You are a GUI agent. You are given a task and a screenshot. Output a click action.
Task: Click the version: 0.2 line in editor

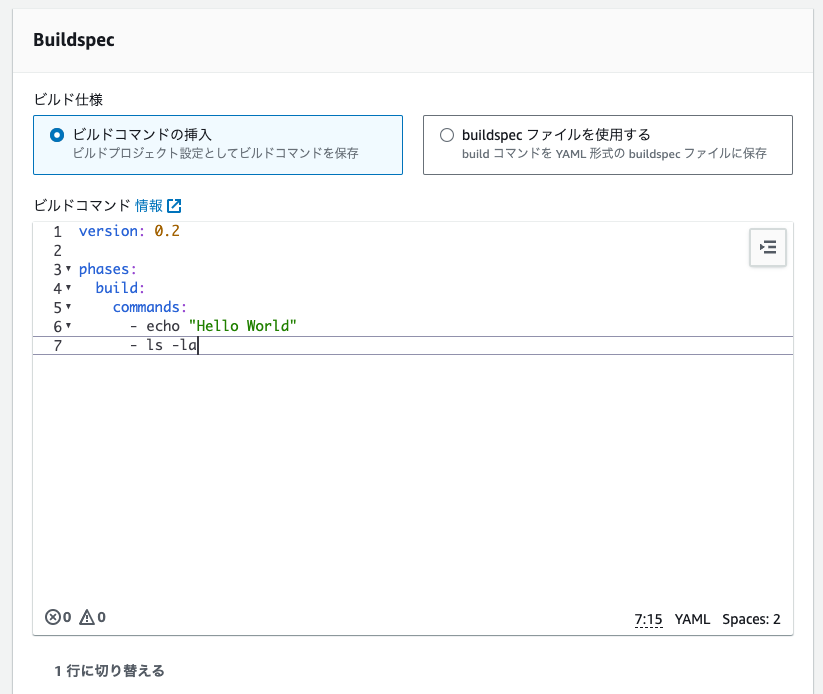coord(129,231)
